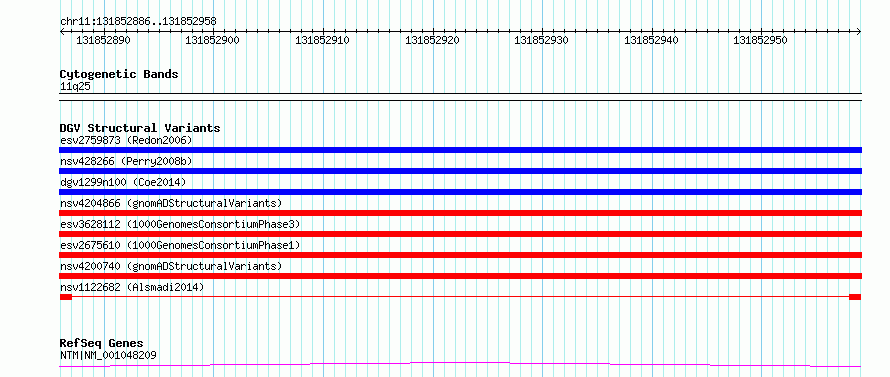This screenshot has height=377, width=890.
Task: Open the DGV Structural Variants track title
Action: pos(140,128)
